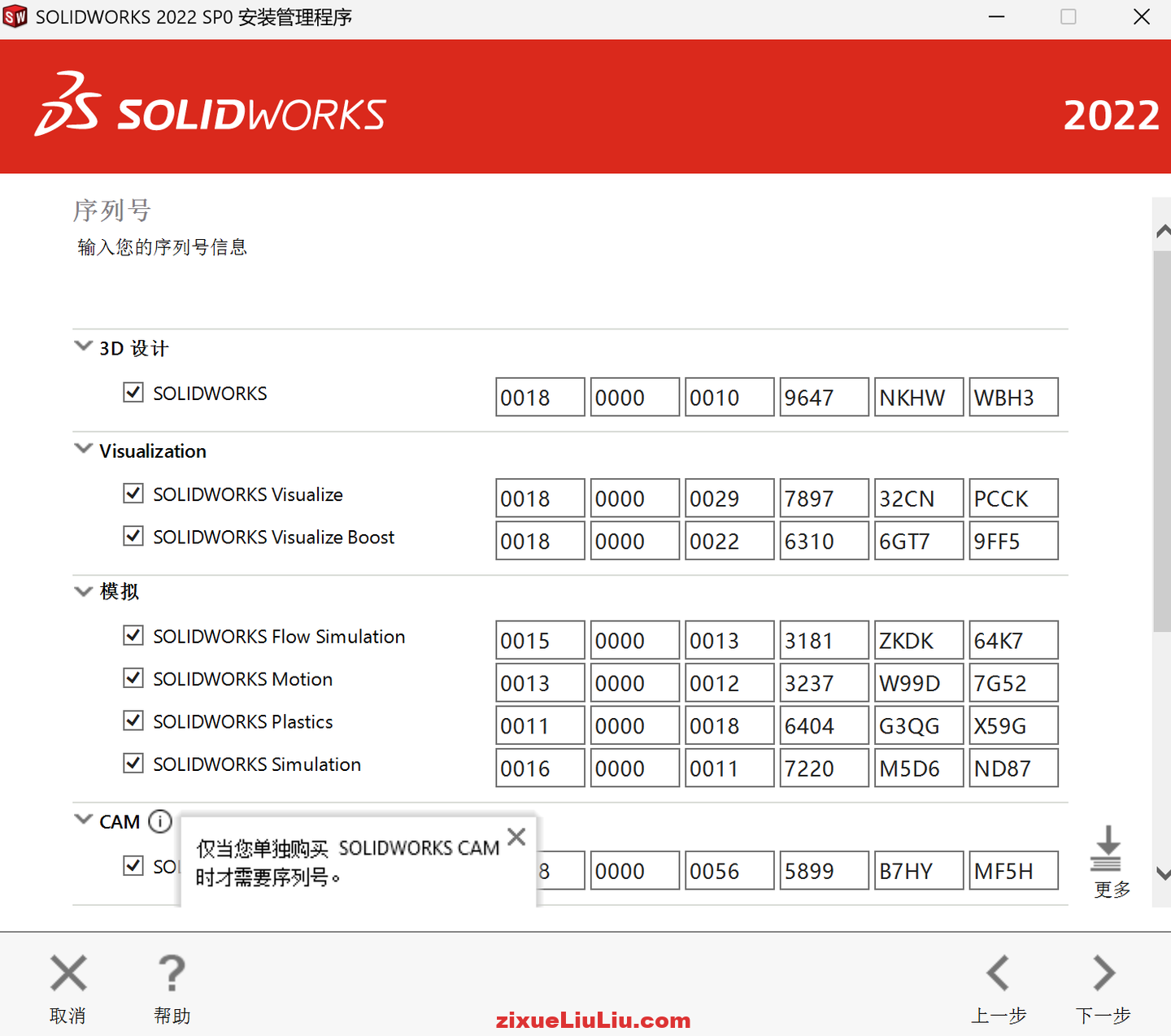Go back using the 上一步 arrow icon
Viewport: 1171px width, 1036px height.
[x=999, y=973]
